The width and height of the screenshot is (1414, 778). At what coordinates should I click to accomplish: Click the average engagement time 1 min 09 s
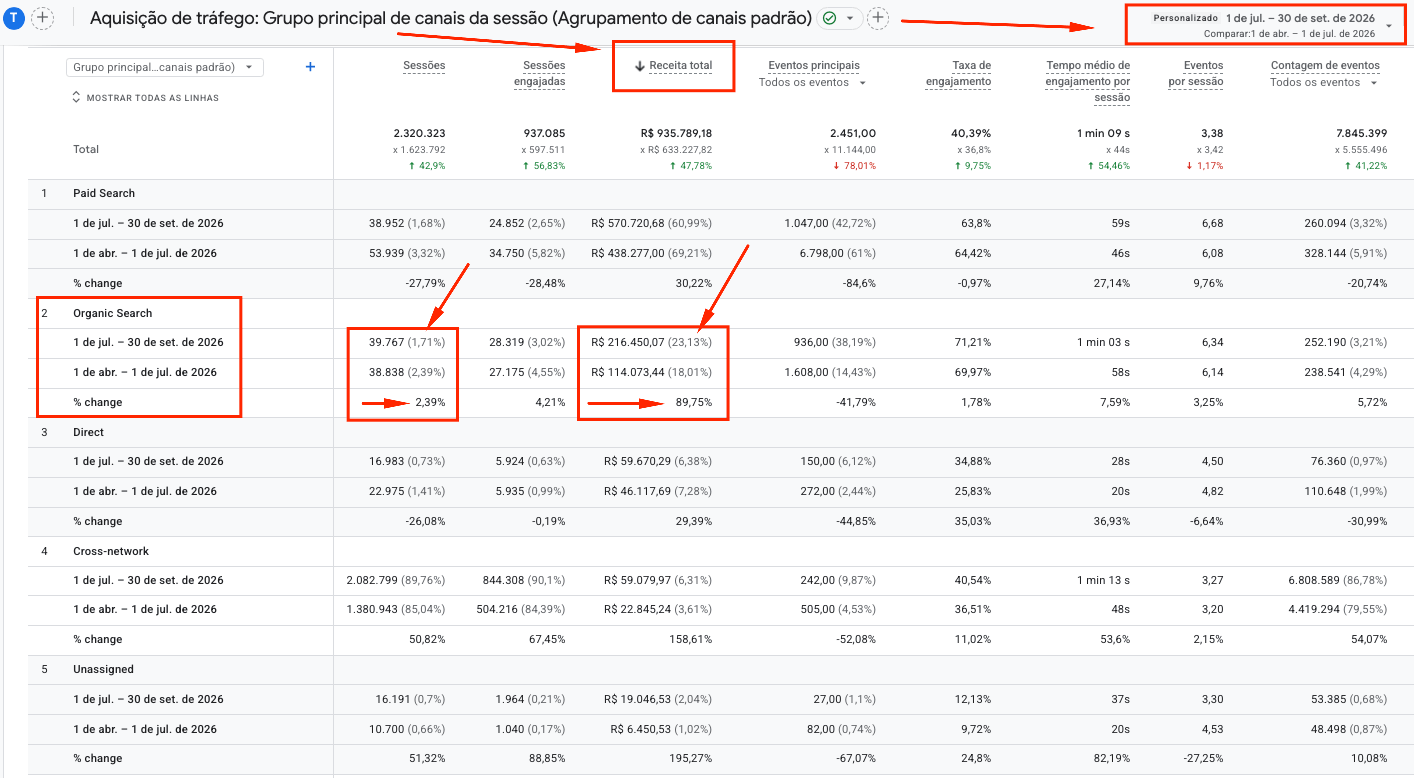1104,133
